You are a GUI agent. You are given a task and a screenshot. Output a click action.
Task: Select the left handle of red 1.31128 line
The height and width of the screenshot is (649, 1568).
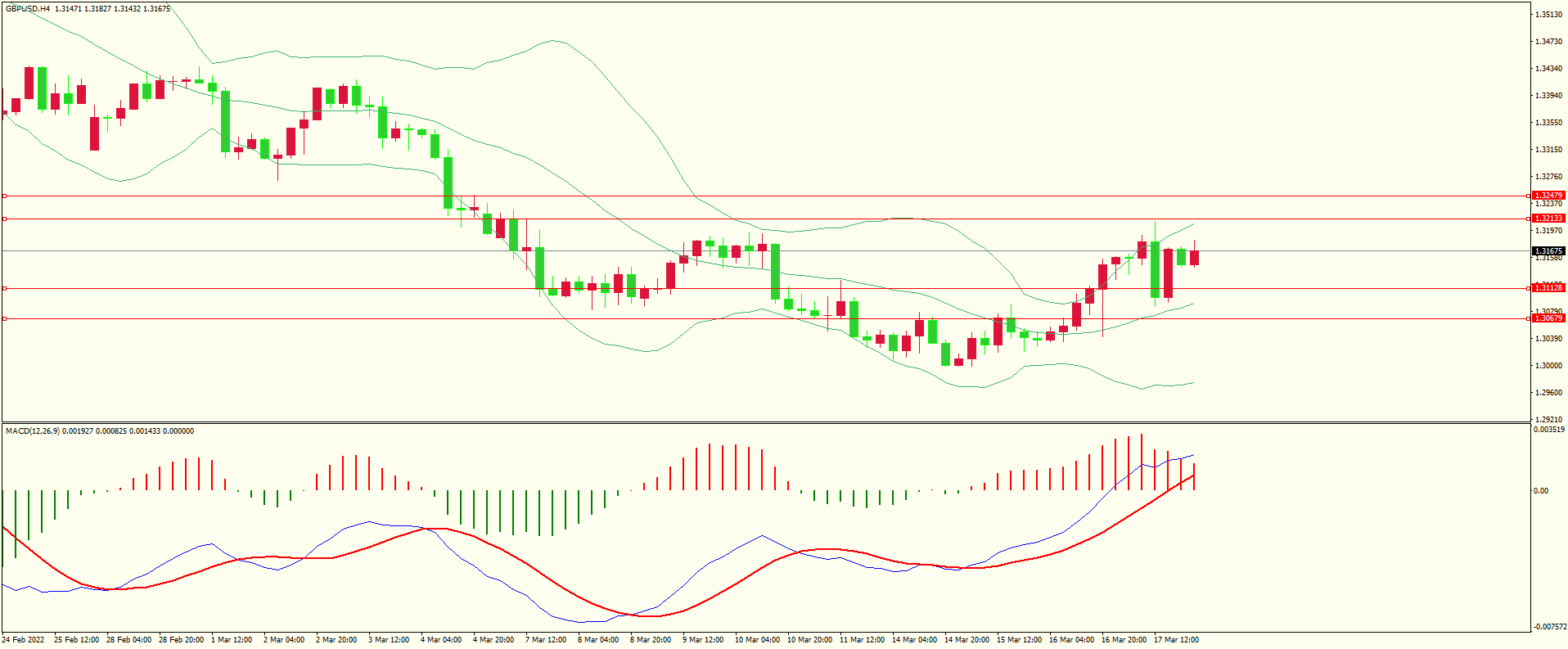click(x=4, y=288)
